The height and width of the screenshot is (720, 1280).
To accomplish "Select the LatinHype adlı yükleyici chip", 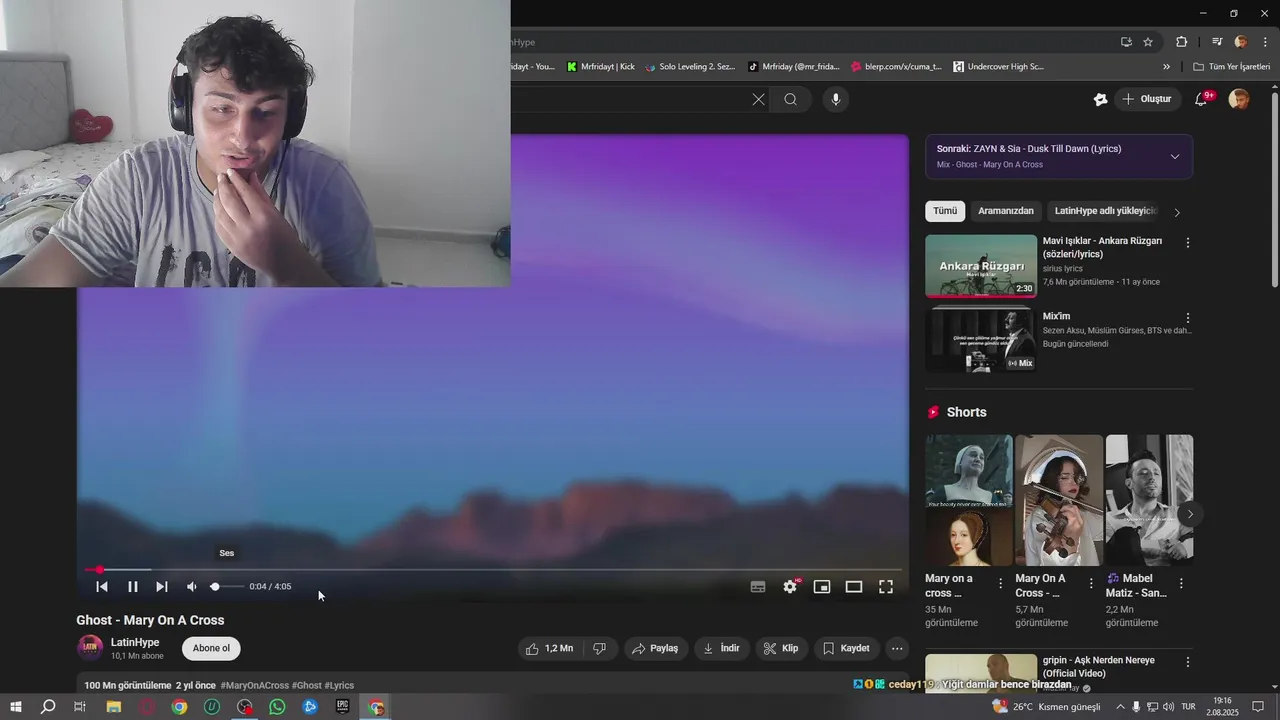I will [1105, 211].
